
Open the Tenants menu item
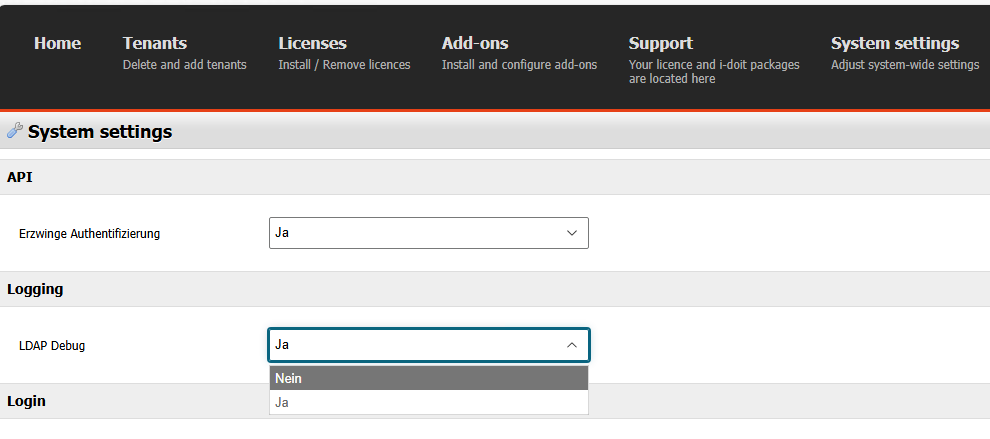[155, 43]
